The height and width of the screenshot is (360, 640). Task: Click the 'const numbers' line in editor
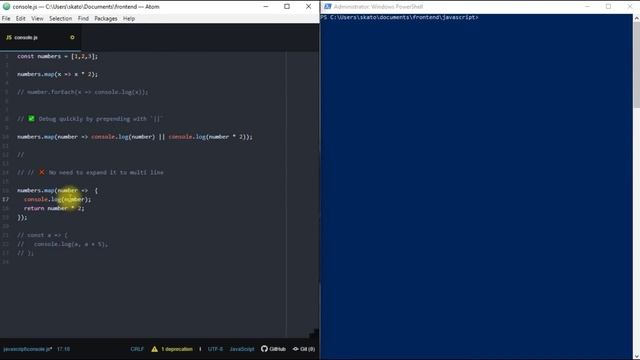(x=58, y=56)
